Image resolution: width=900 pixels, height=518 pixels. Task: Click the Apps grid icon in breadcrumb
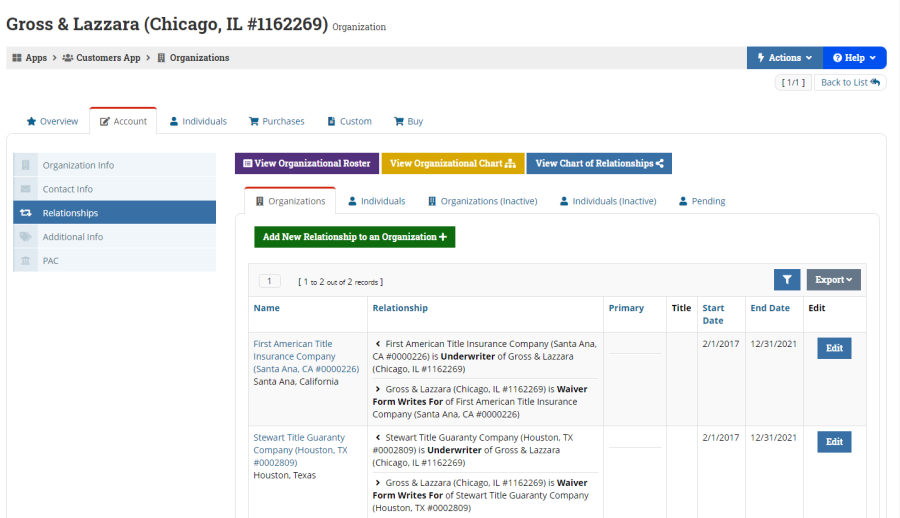coord(17,58)
